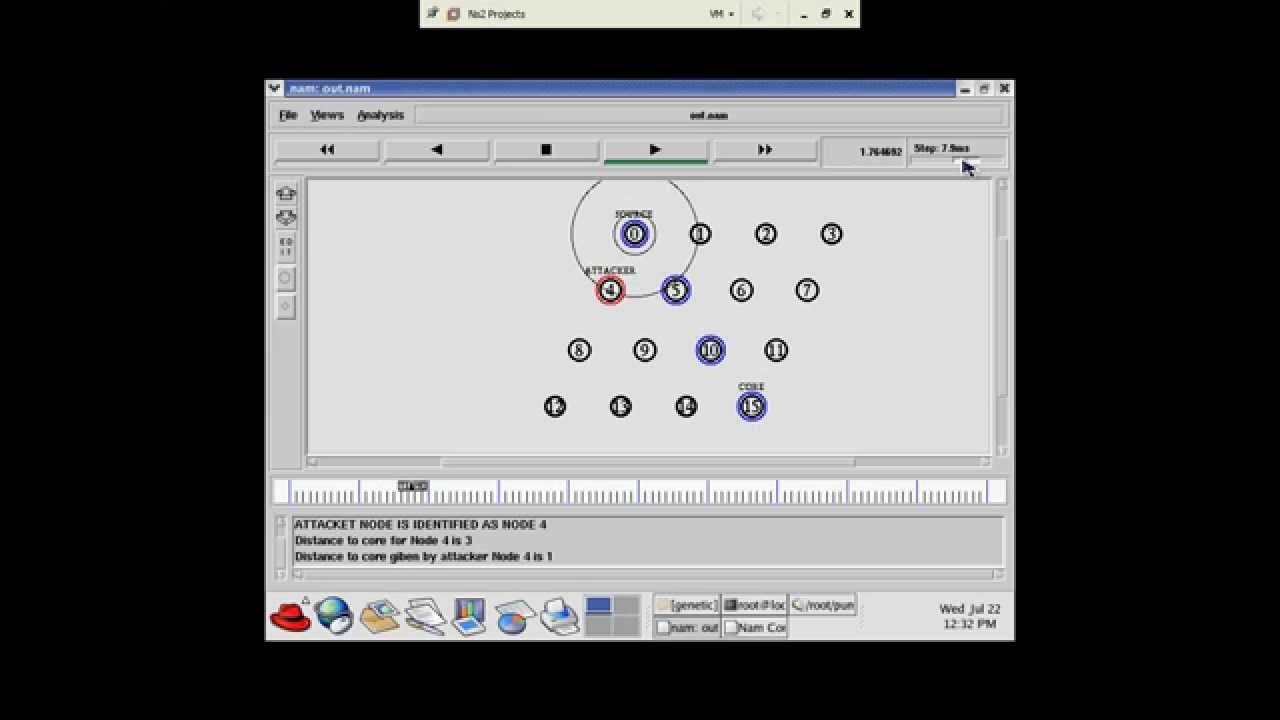Select node 13 in topology

[x=621, y=406]
